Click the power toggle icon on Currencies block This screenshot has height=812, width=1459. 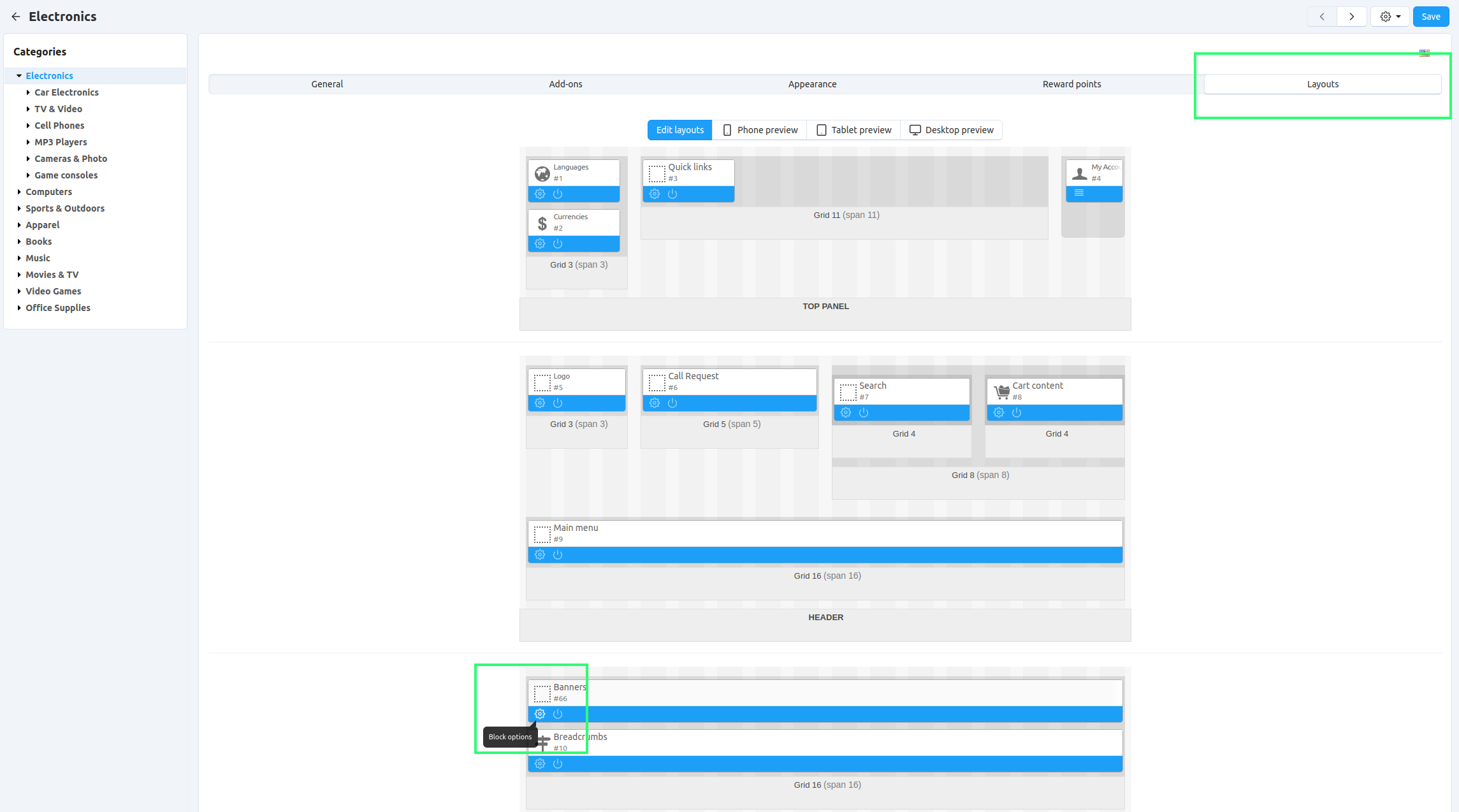(x=557, y=243)
